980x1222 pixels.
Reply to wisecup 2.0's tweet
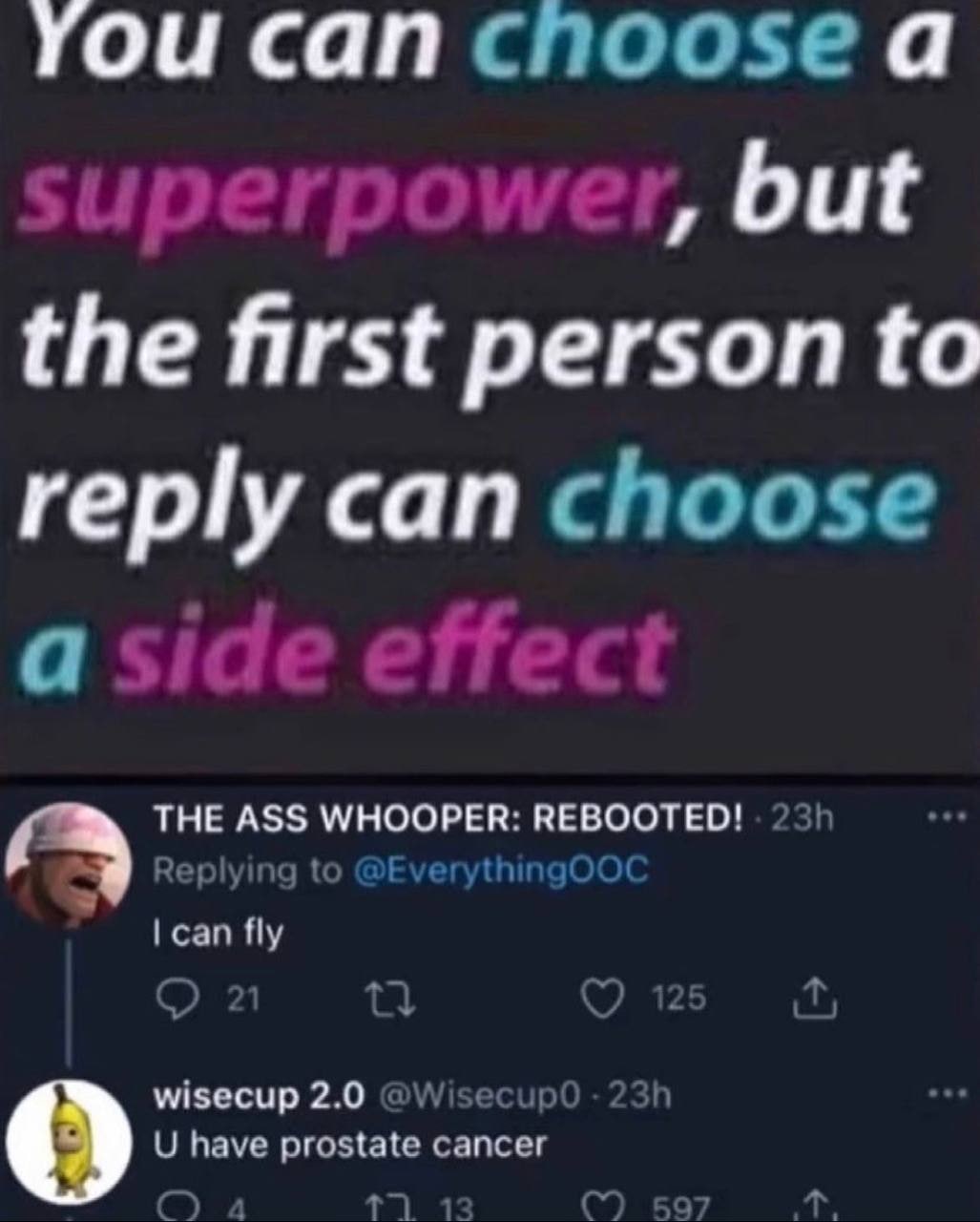coord(172,1207)
